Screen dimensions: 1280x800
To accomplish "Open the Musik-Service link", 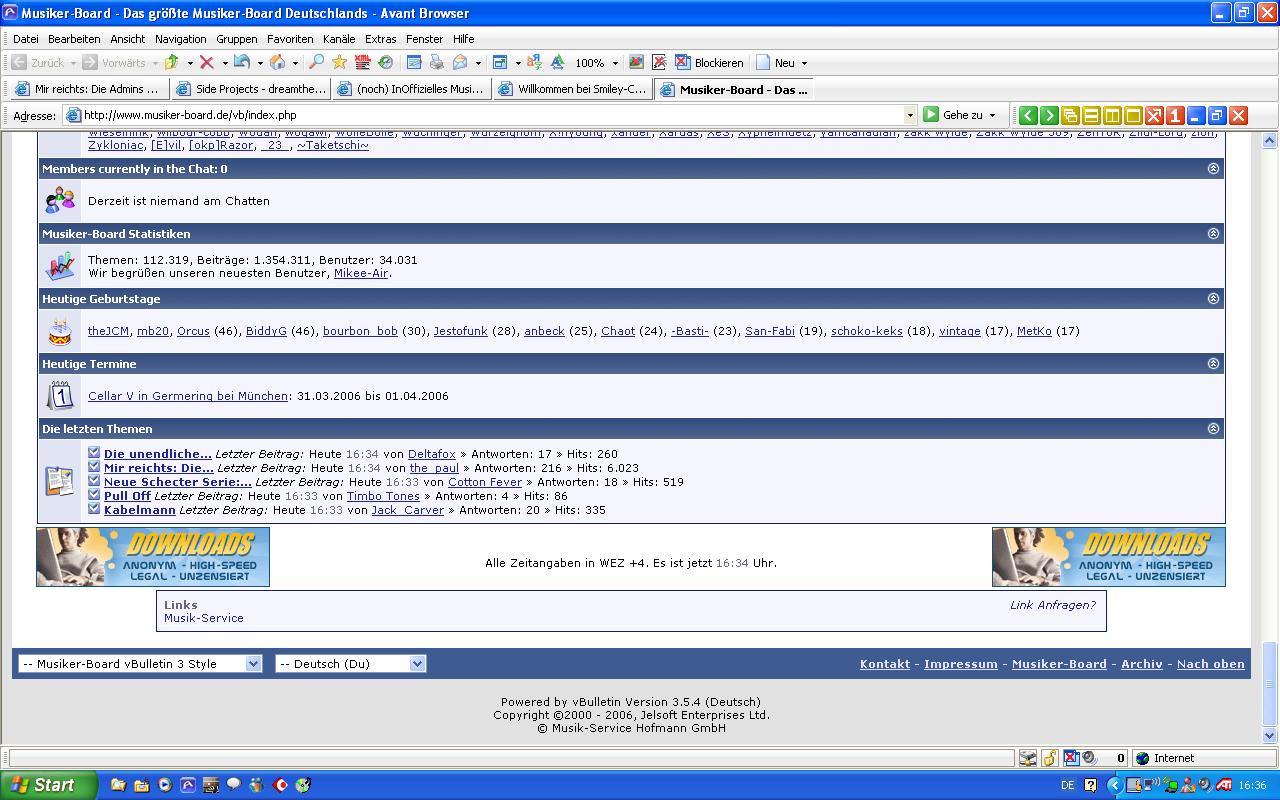I will tap(204, 618).
